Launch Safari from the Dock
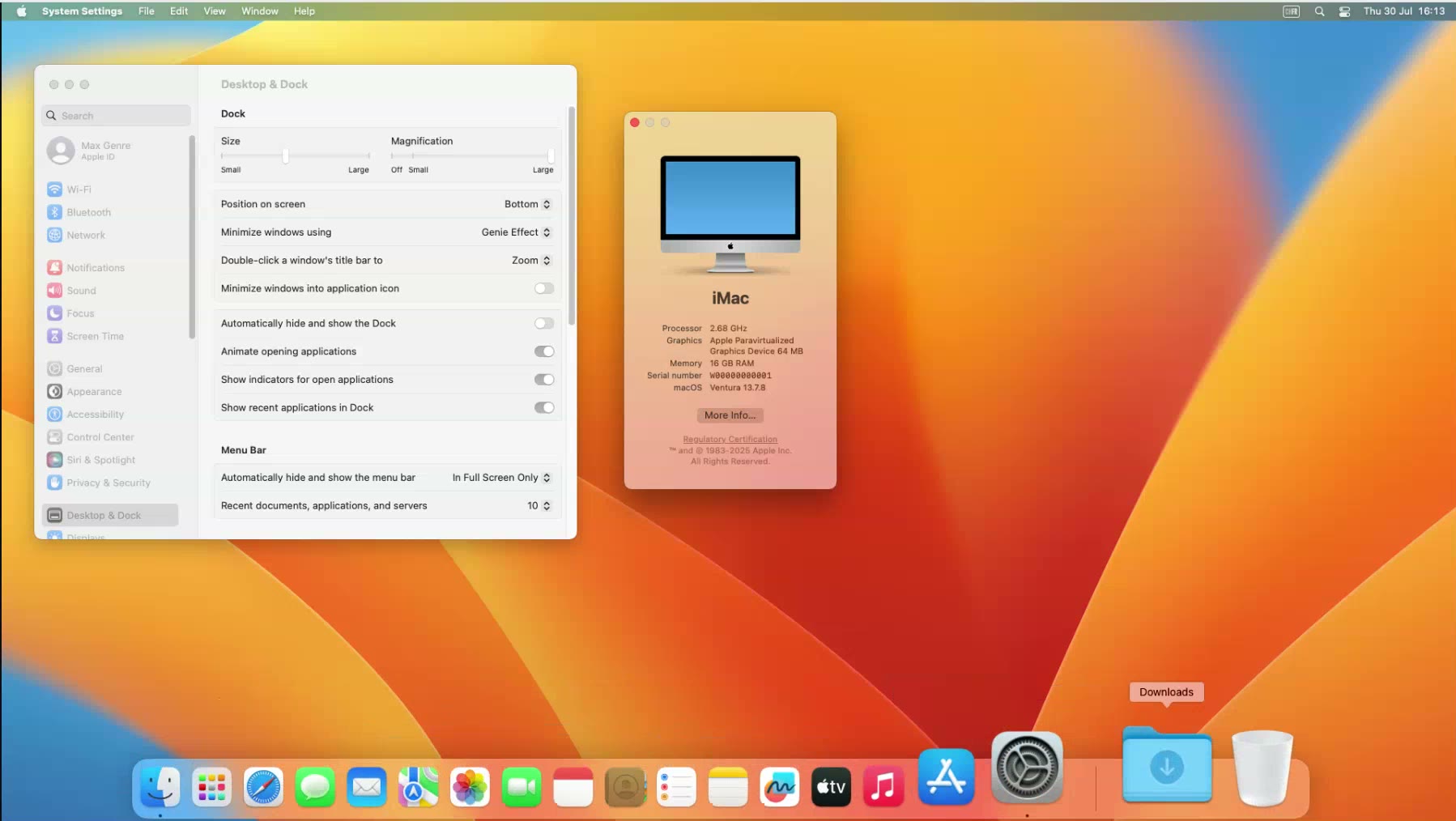 point(263,787)
